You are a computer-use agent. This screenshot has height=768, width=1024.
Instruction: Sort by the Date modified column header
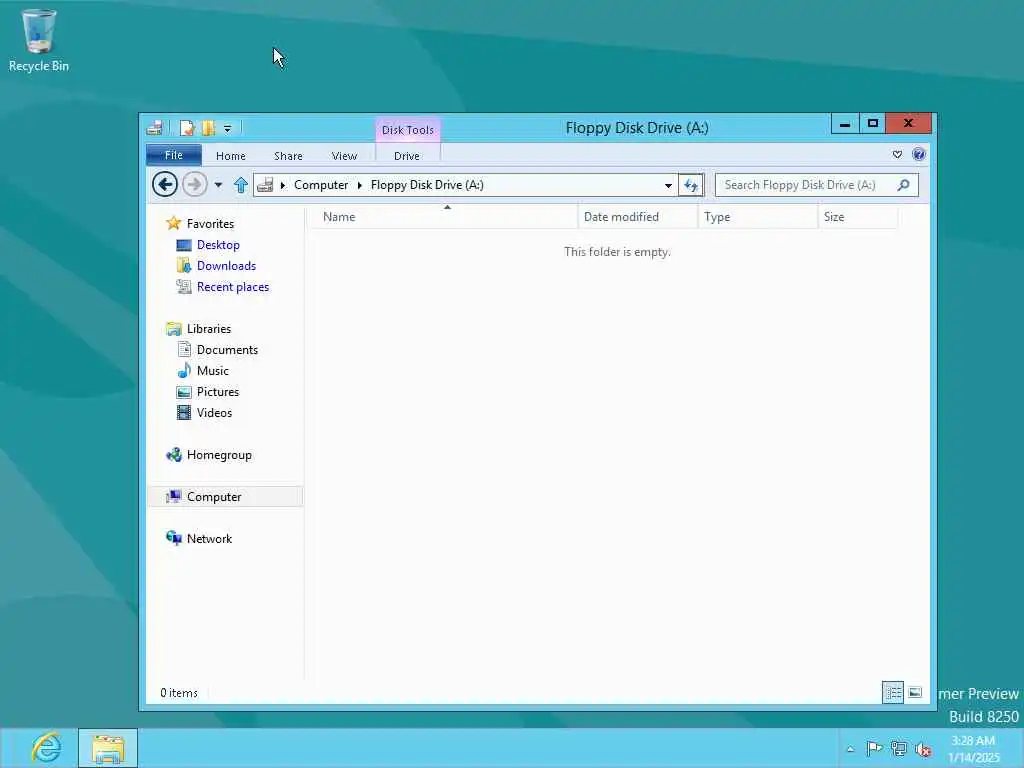coord(638,217)
